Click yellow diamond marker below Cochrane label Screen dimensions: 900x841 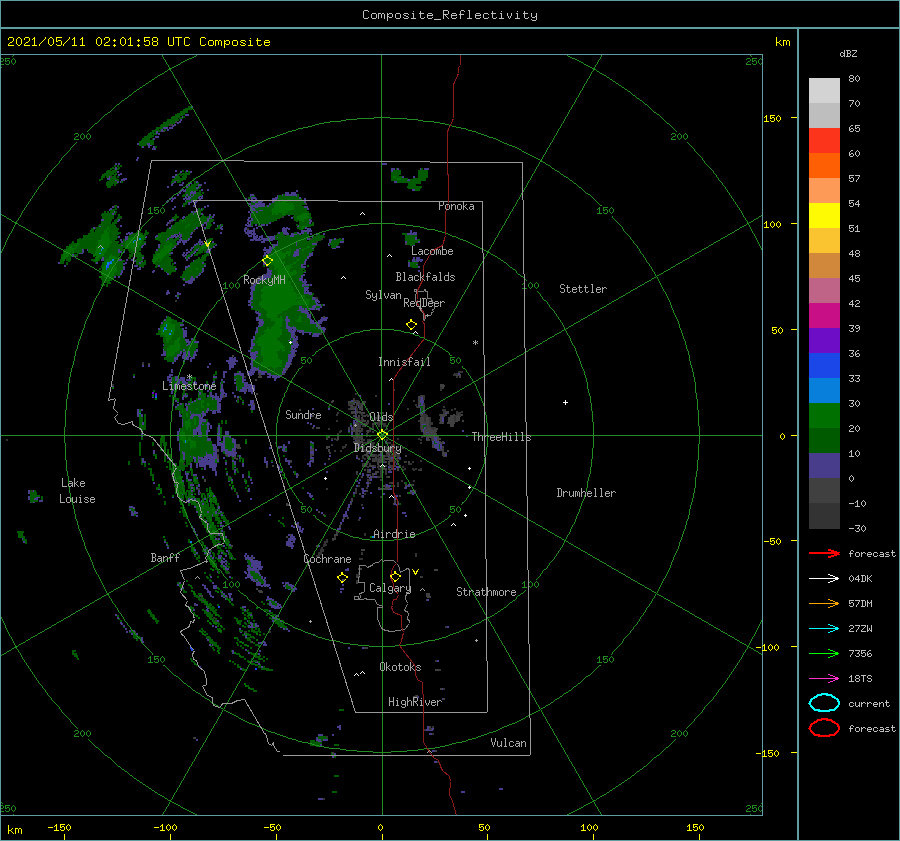(x=342, y=578)
